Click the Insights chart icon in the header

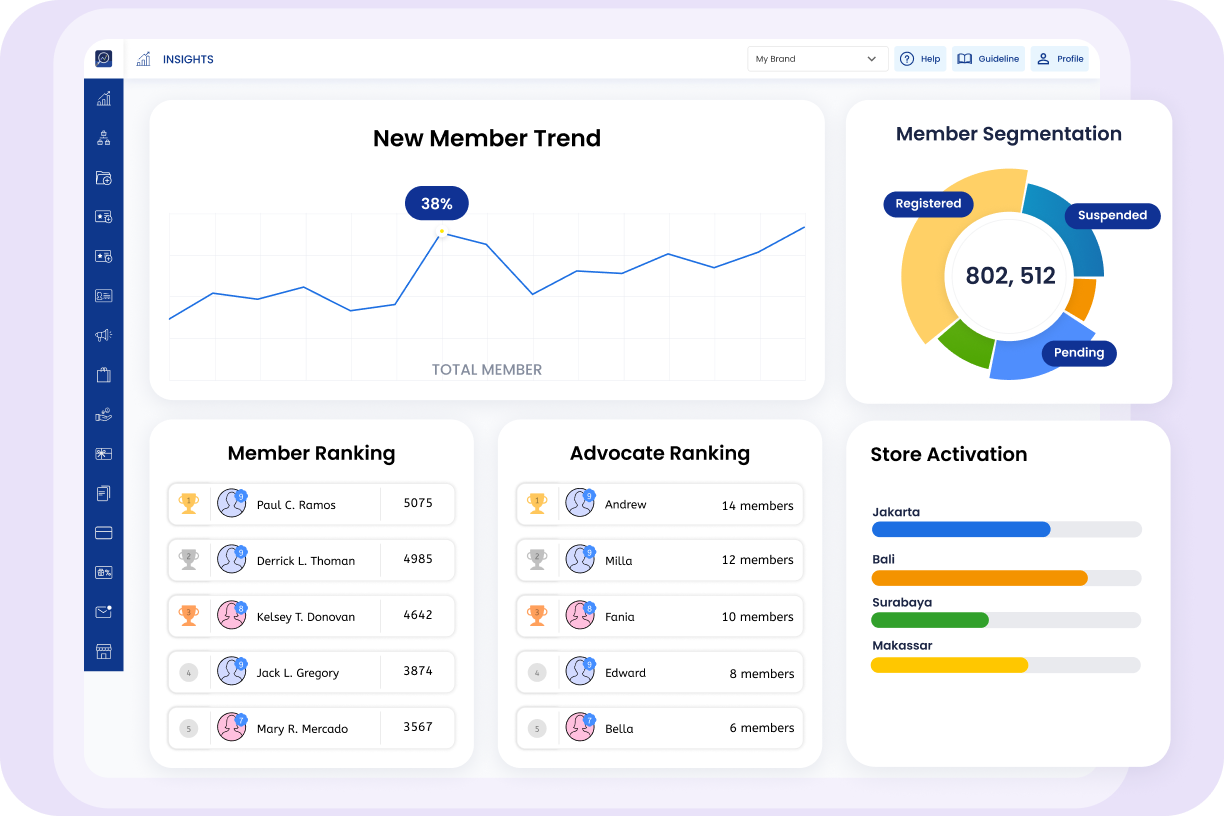pos(144,59)
